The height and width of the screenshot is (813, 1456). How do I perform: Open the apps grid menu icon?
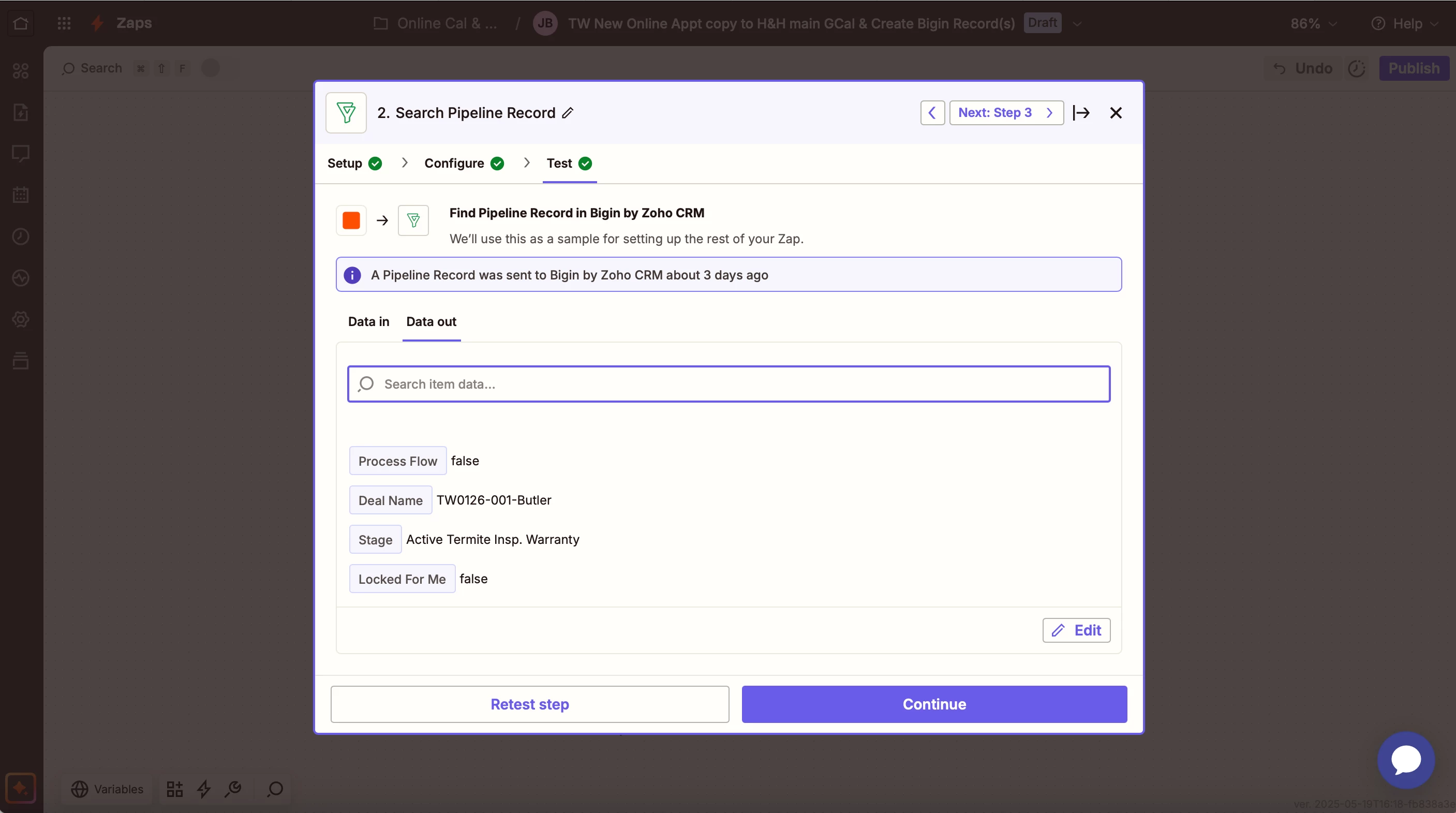pyautogui.click(x=64, y=23)
